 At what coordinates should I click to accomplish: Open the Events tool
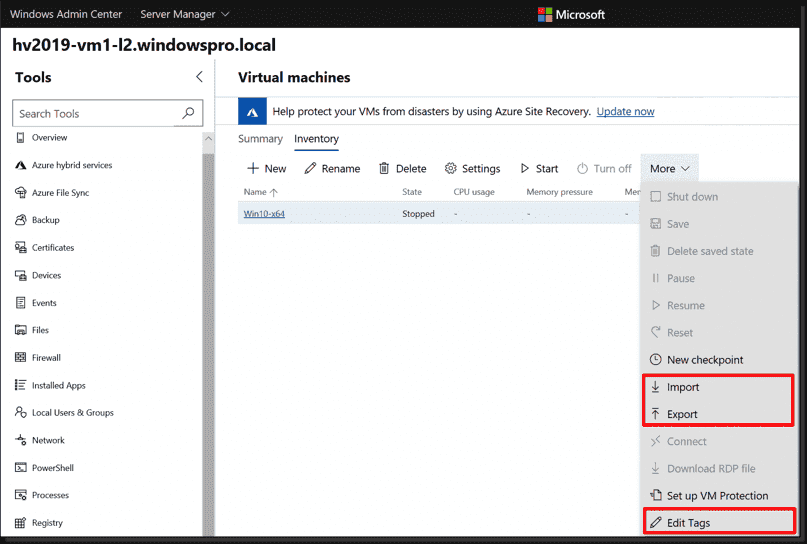[x=36, y=303]
